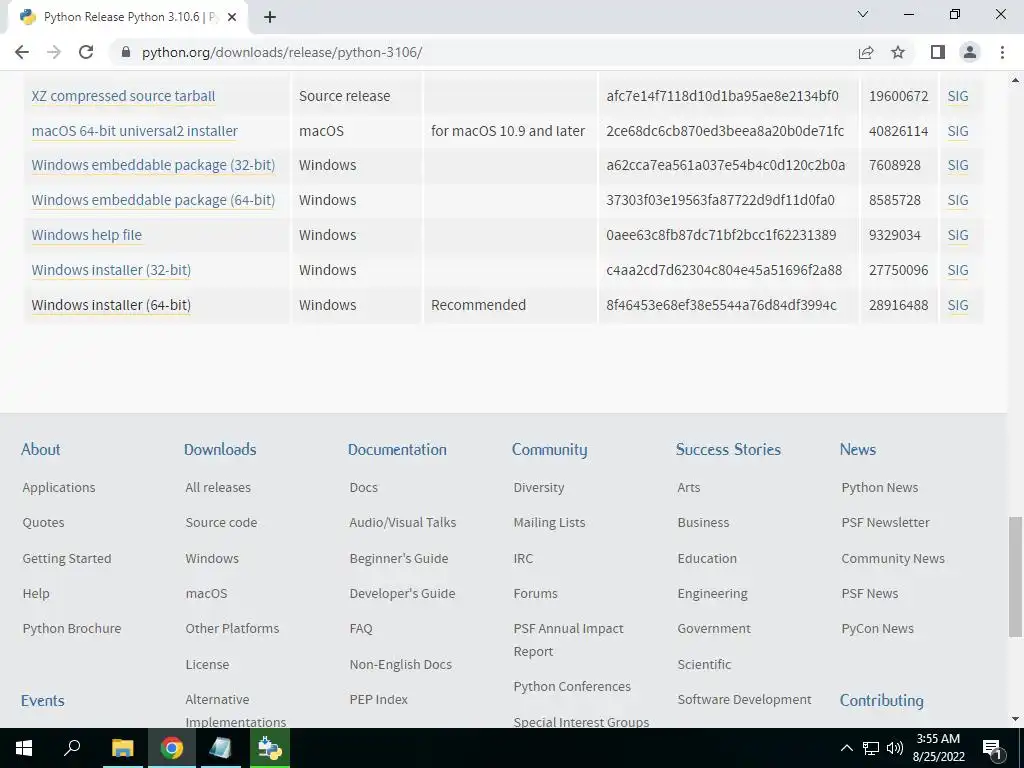The image size is (1024, 768).
Task: Download Windows embeddable package (32-bit)
Action: click(x=153, y=165)
